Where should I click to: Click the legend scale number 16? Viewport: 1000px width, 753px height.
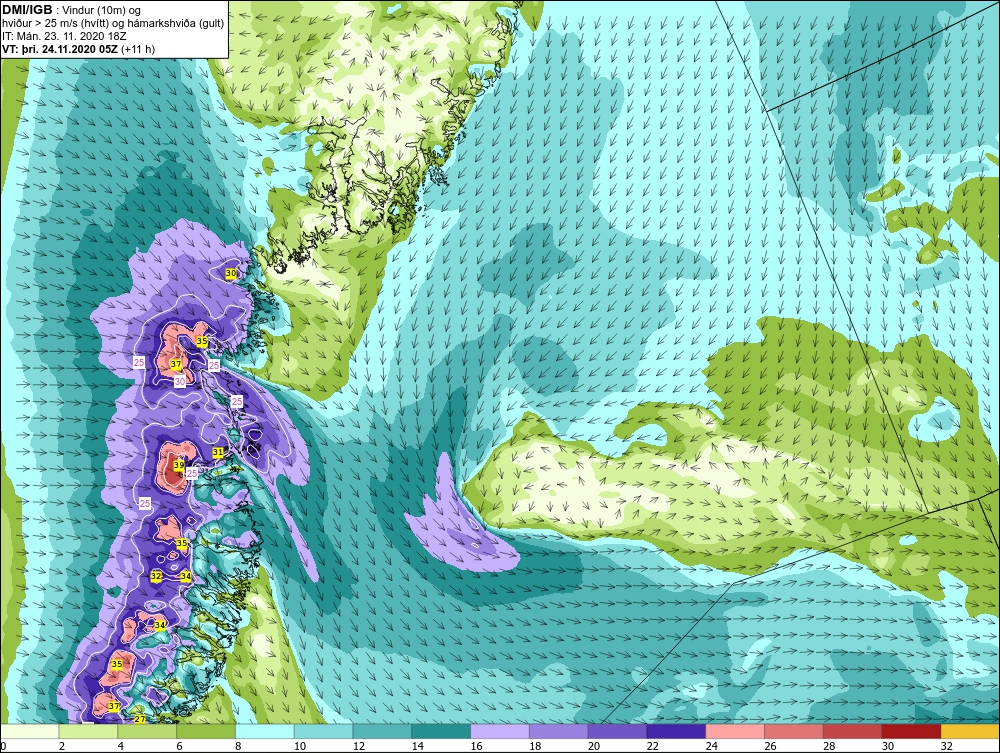pyautogui.click(x=476, y=746)
